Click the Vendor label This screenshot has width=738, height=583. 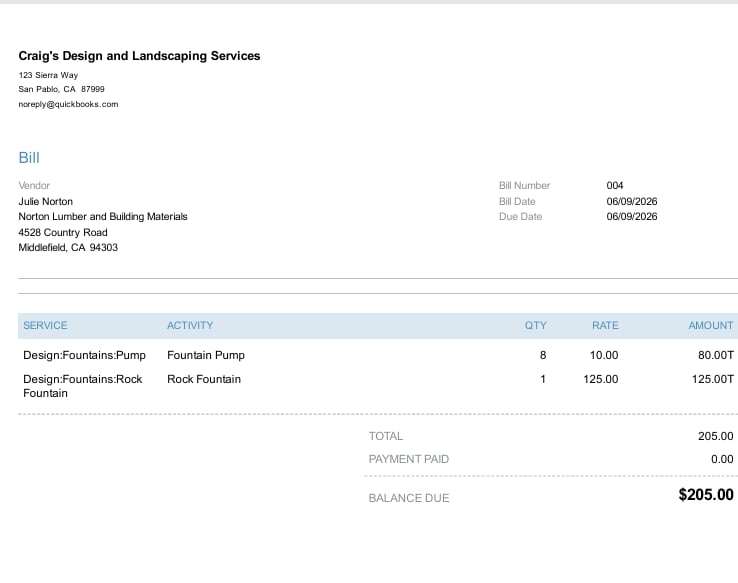coord(34,185)
